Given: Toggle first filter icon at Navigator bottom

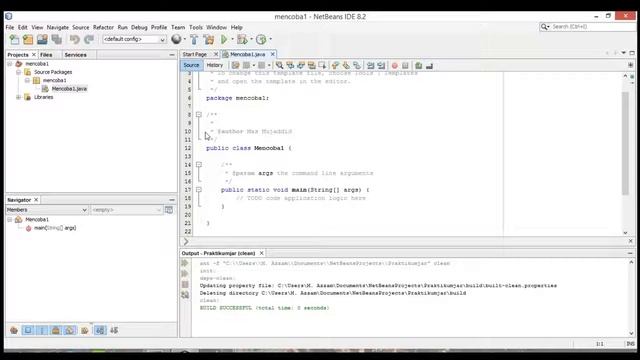Looking at the screenshot, I should point(14,330).
